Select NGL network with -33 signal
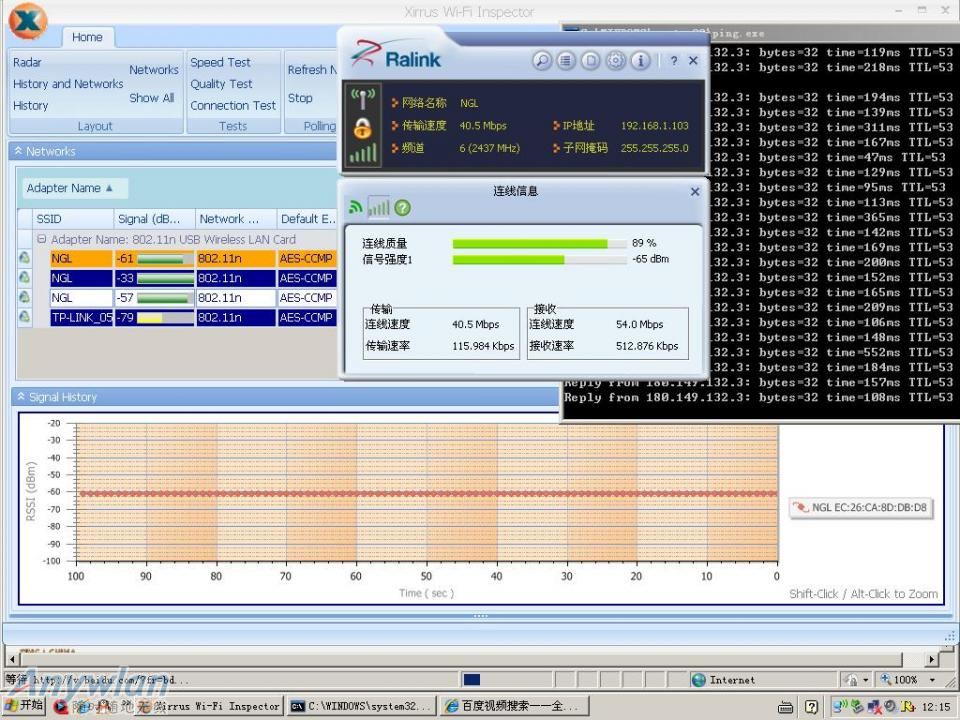960x720 pixels. [x=193, y=279]
